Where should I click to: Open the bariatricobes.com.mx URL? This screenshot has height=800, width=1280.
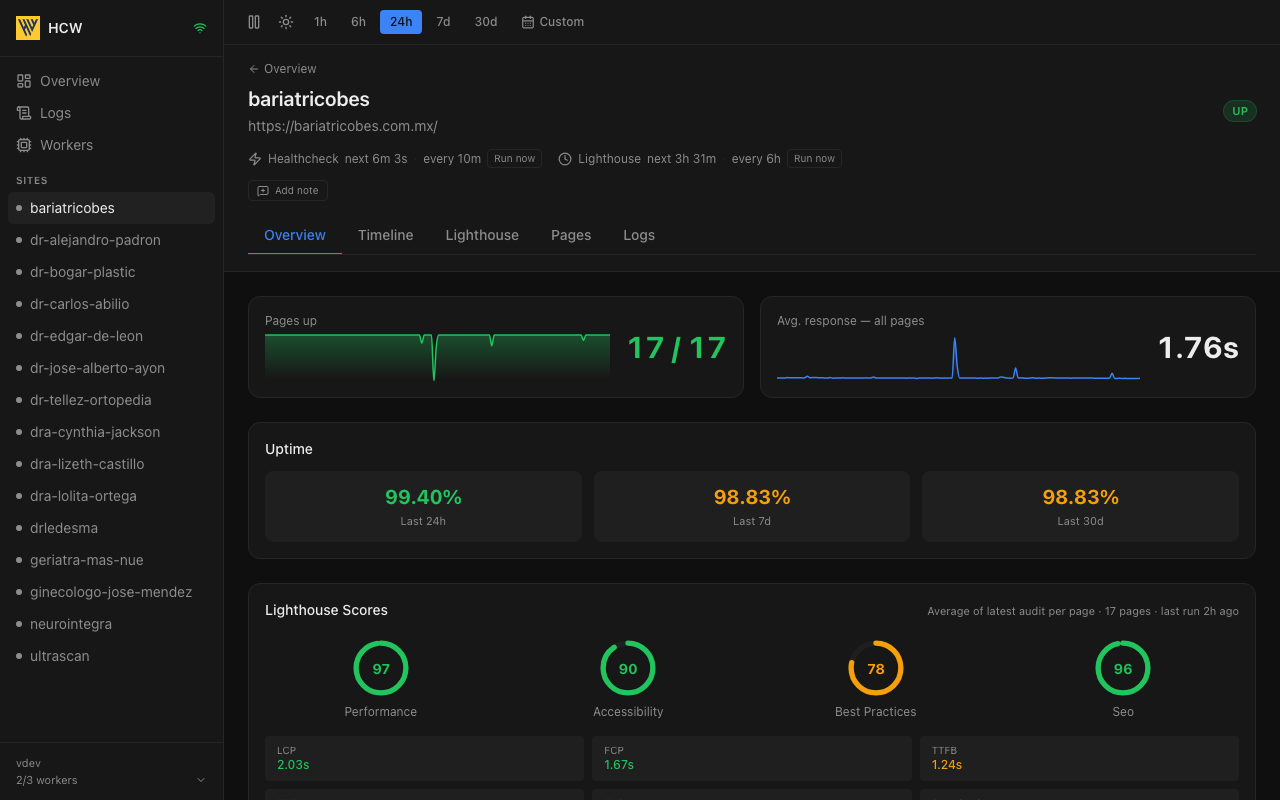pos(343,126)
